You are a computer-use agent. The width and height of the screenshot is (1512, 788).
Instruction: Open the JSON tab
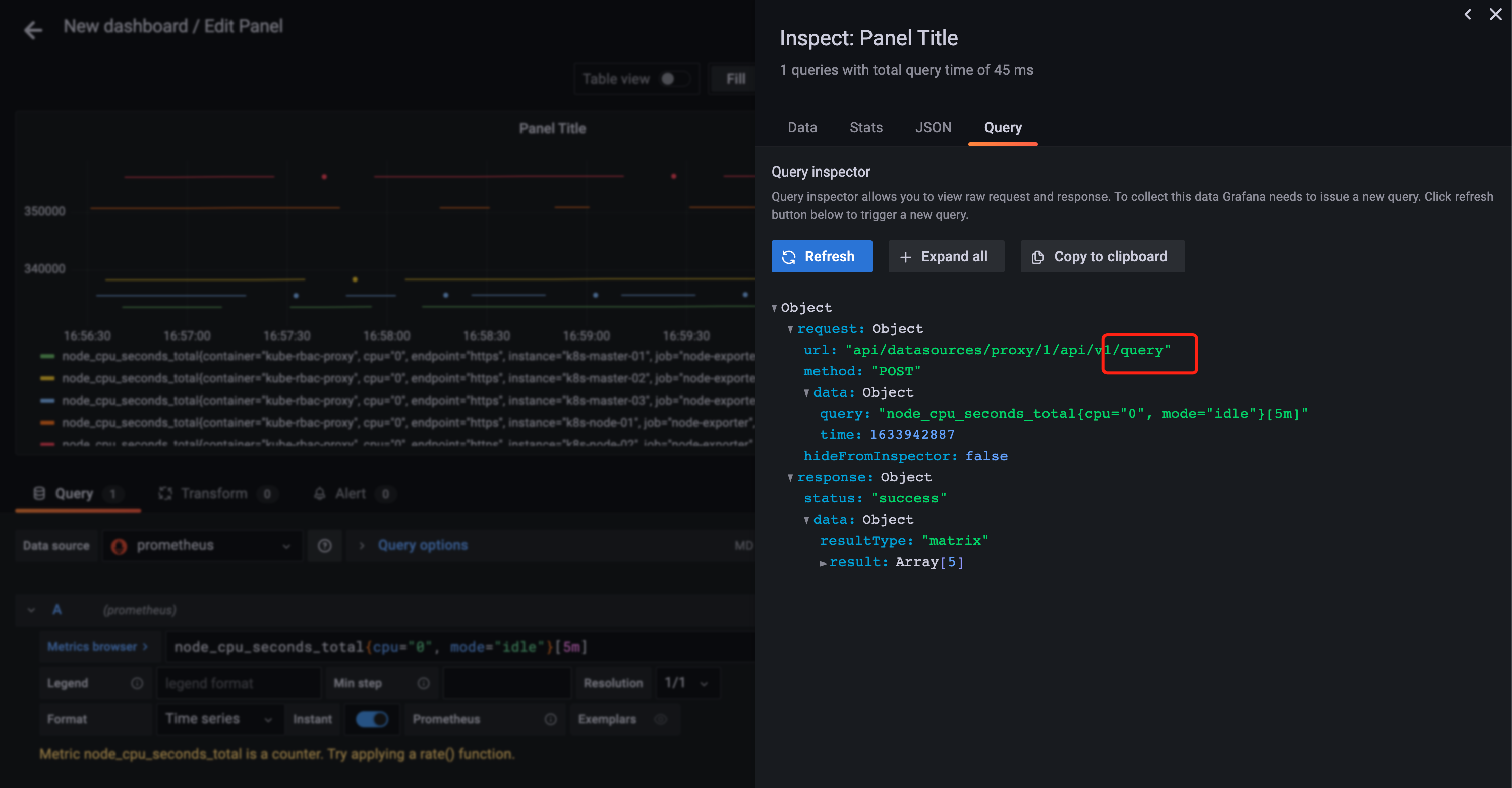click(x=933, y=127)
